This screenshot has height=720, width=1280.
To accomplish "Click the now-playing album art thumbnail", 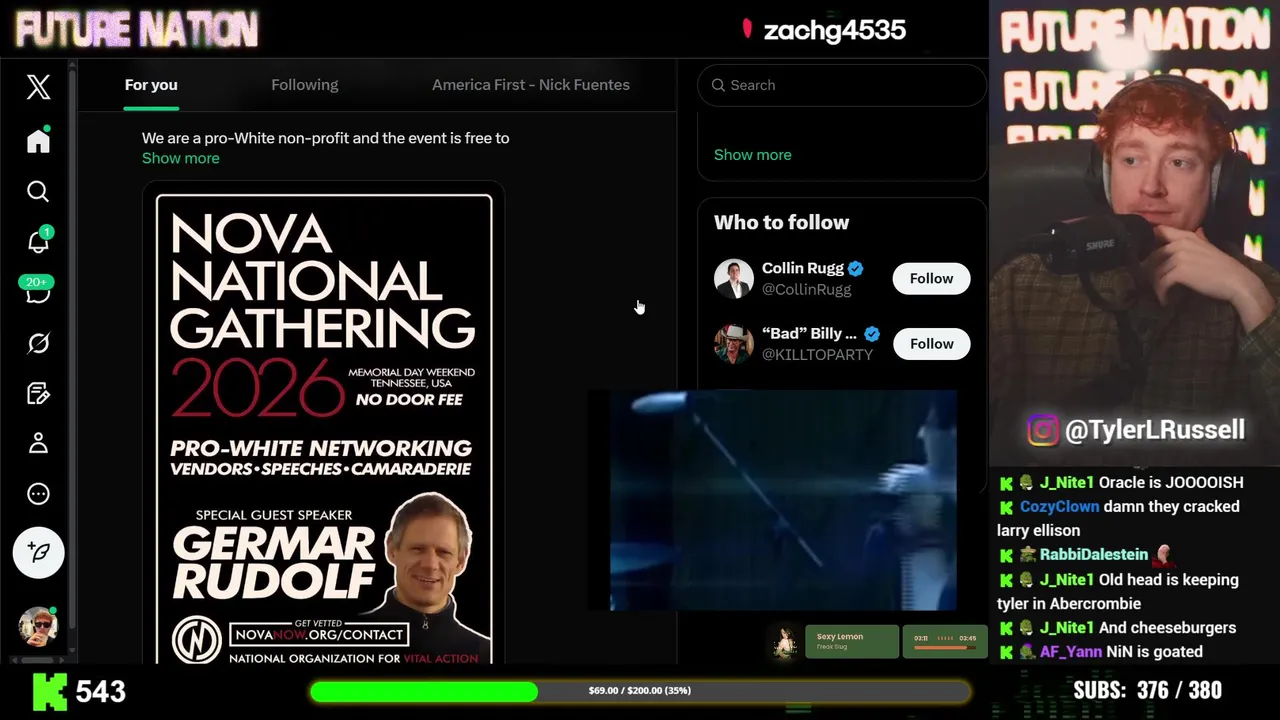I will pos(786,642).
